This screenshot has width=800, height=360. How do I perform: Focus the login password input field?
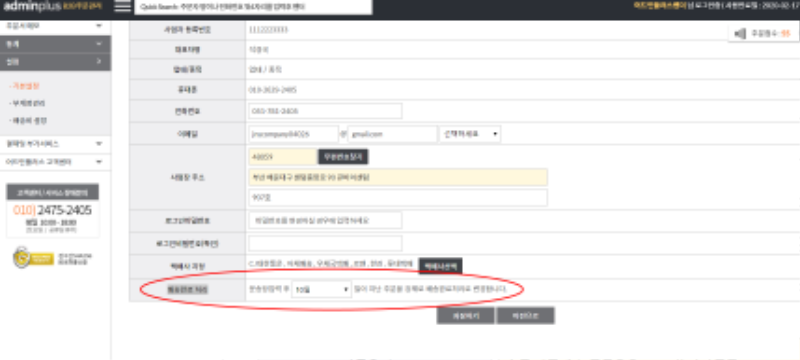[x=326, y=220]
